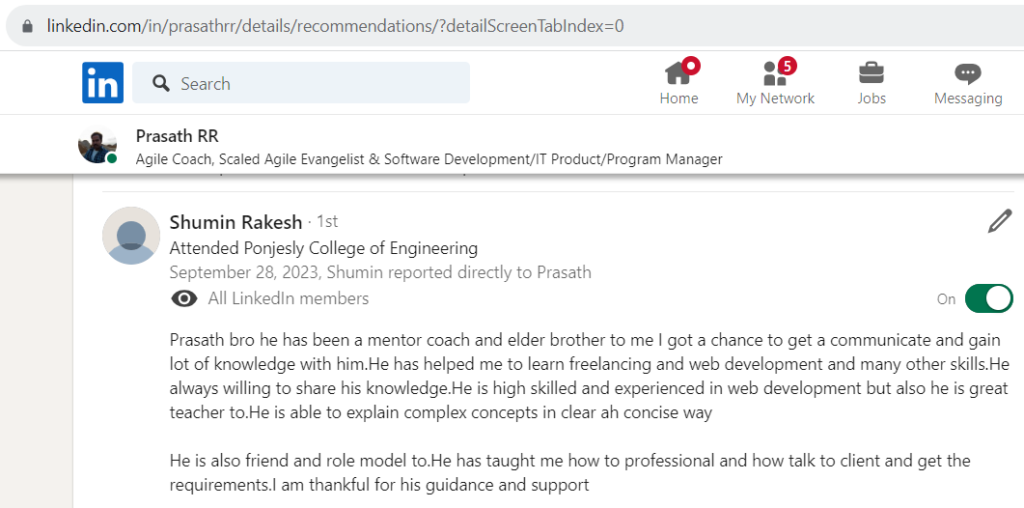Click the search magnifier icon
Image resolution: width=1024 pixels, height=508 pixels.
click(161, 83)
